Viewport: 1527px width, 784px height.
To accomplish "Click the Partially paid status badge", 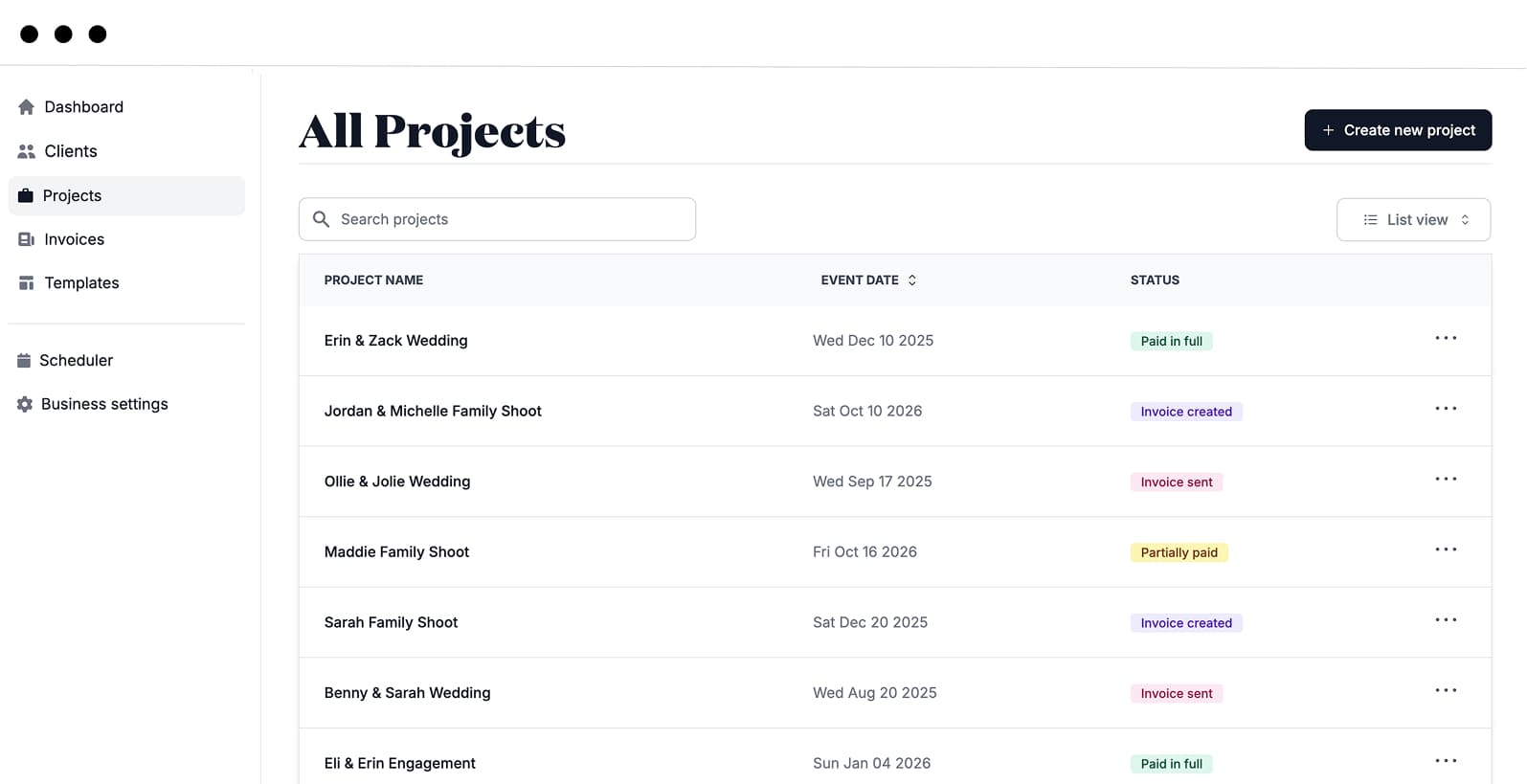I will point(1179,553).
